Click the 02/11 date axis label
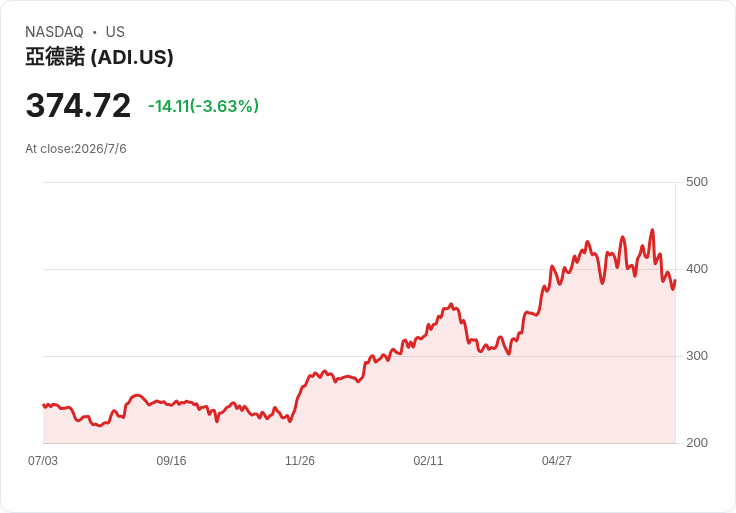Image resolution: width=736 pixels, height=513 pixels. point(428,460)
